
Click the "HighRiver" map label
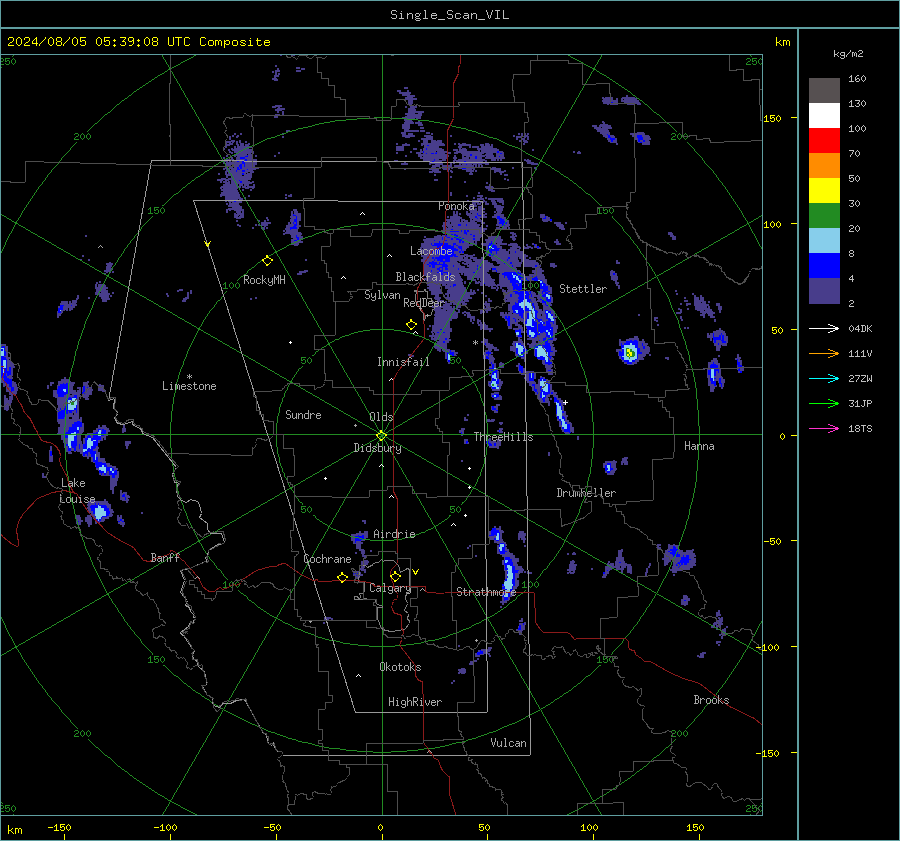click(415, 702)
